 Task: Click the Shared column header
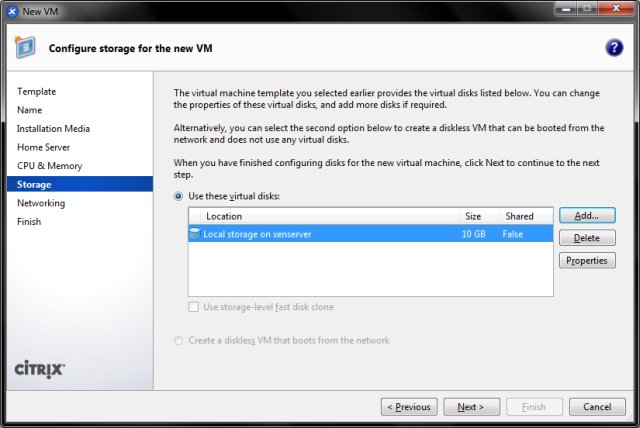527,216
